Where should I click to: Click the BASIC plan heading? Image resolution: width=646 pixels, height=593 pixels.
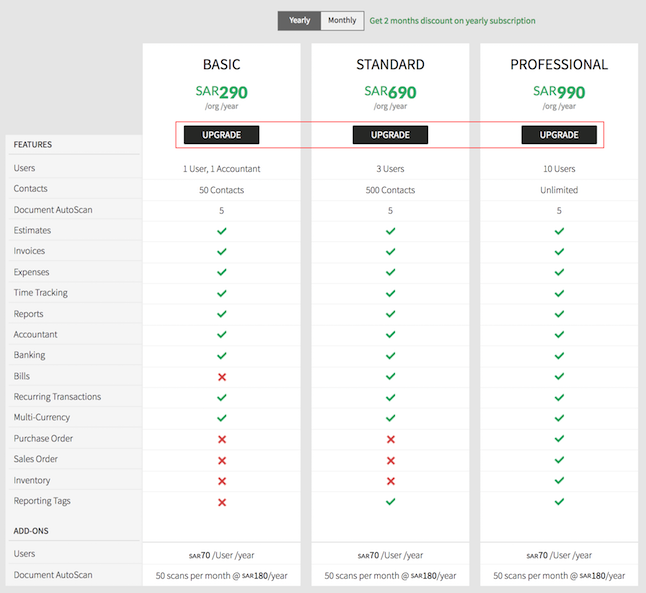(222, 64)
